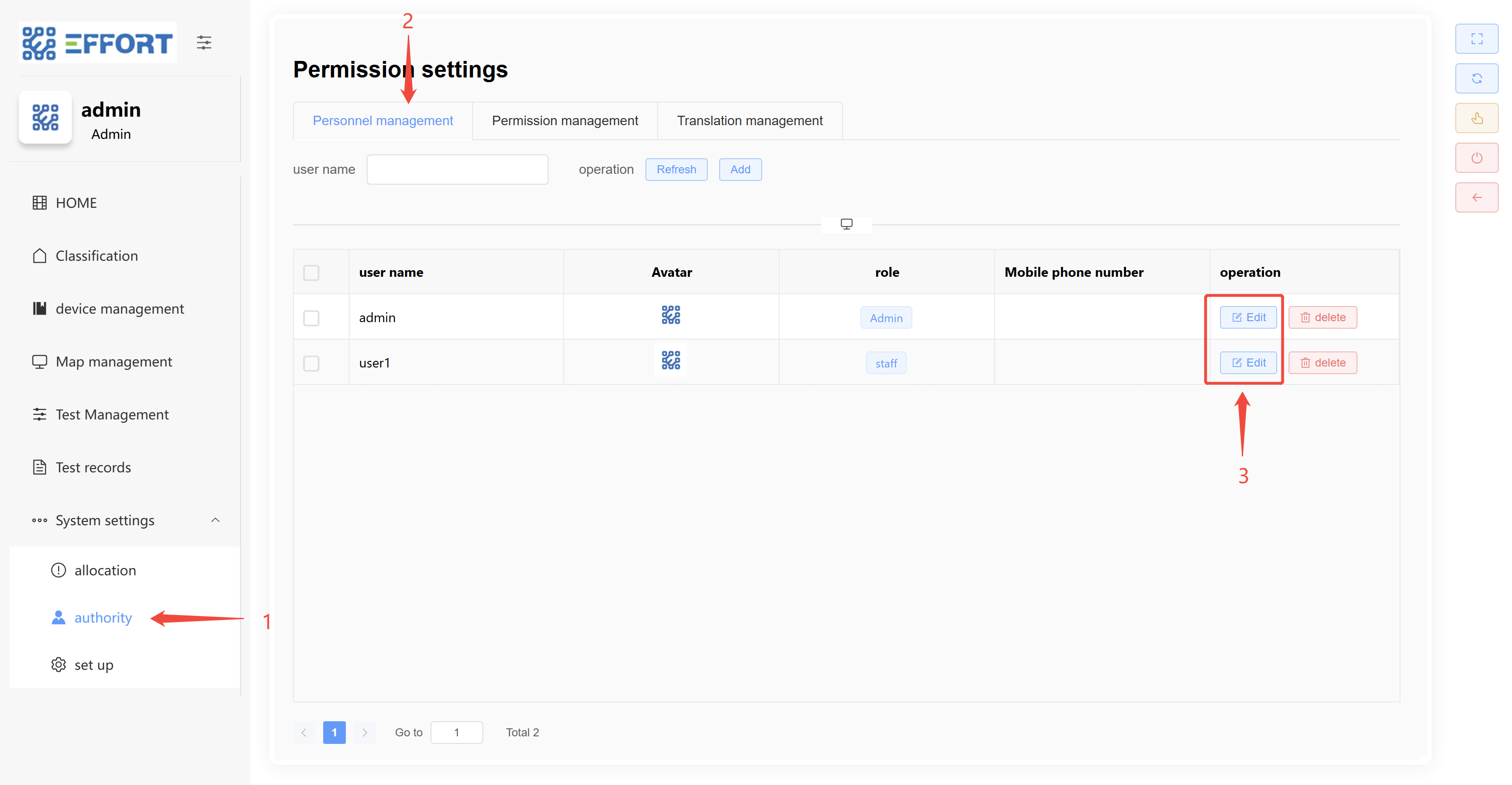Click the refresh icon in right toolbar
Image resolution: width=1512 pixels, height=785 pixels.
1476,78
